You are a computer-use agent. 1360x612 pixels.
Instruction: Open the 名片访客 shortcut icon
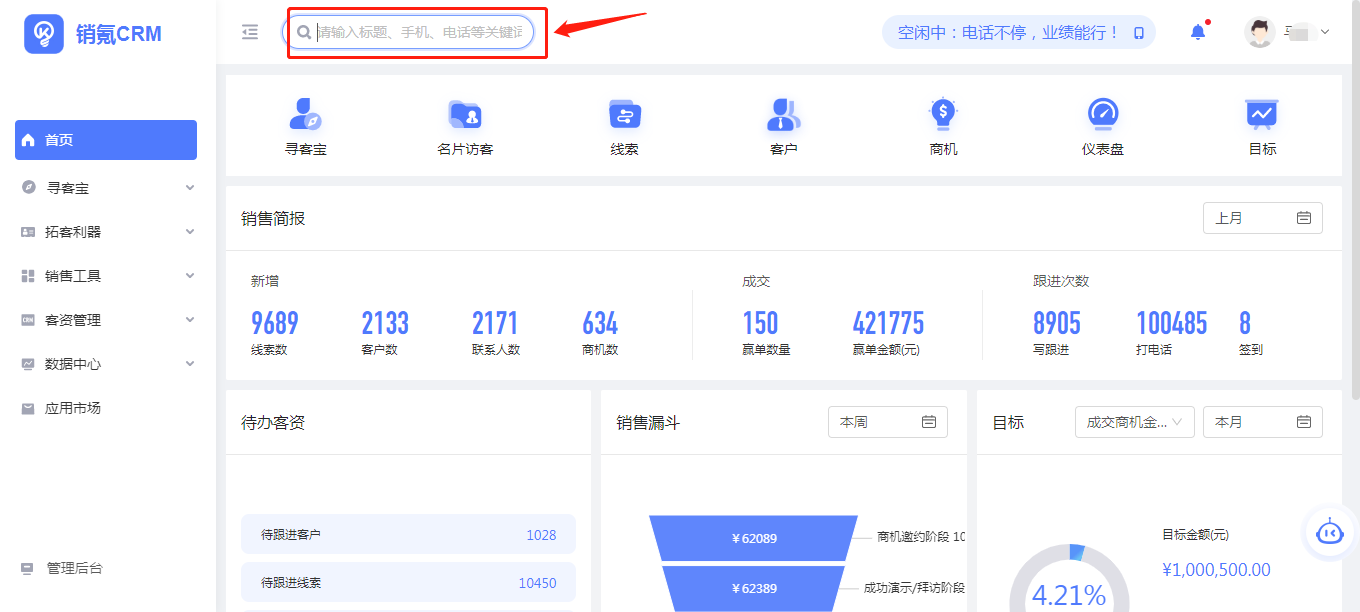(x=465, y=115)
